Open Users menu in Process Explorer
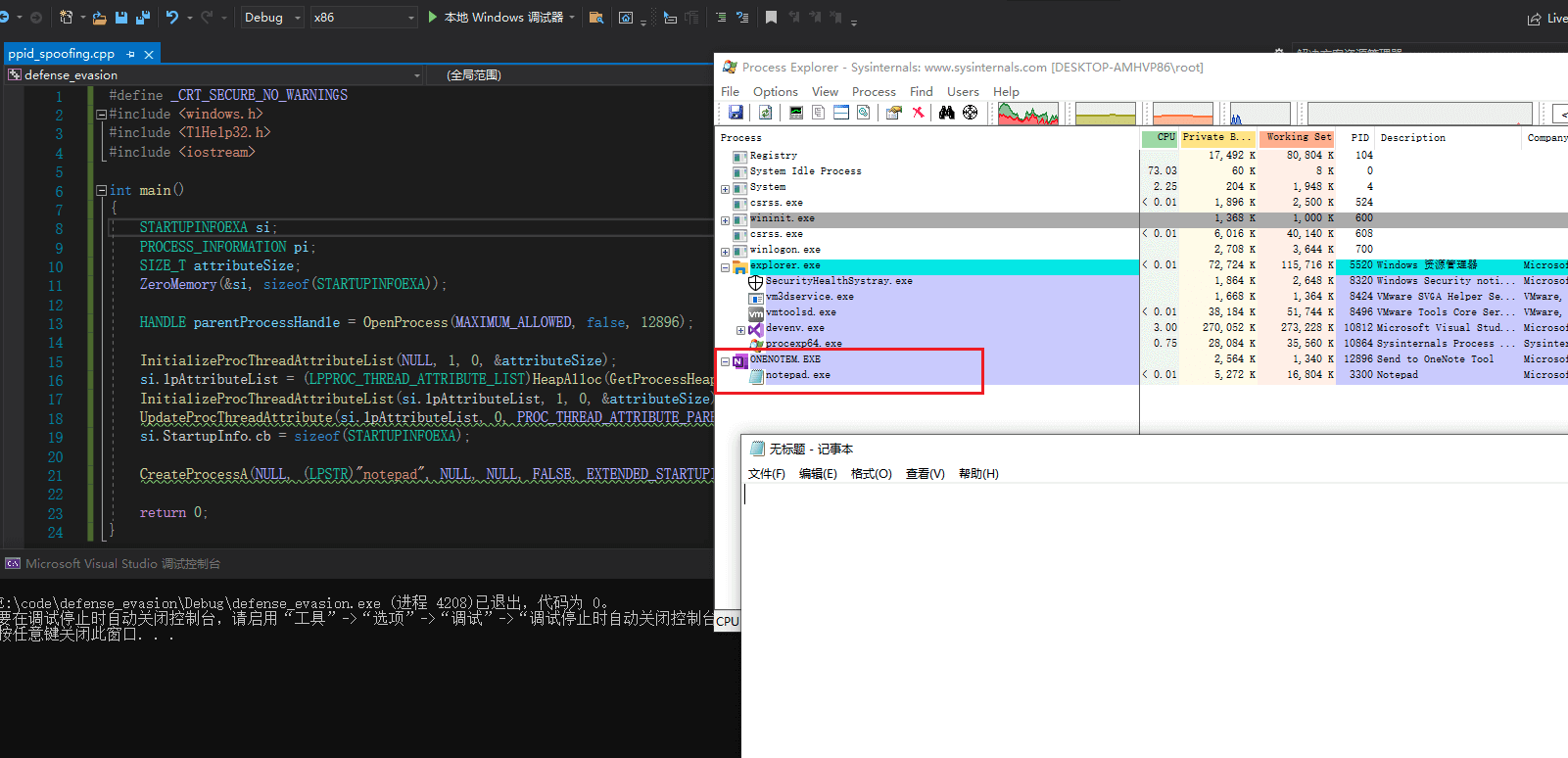Screen dimensions: 1568x758 point(963,91)
